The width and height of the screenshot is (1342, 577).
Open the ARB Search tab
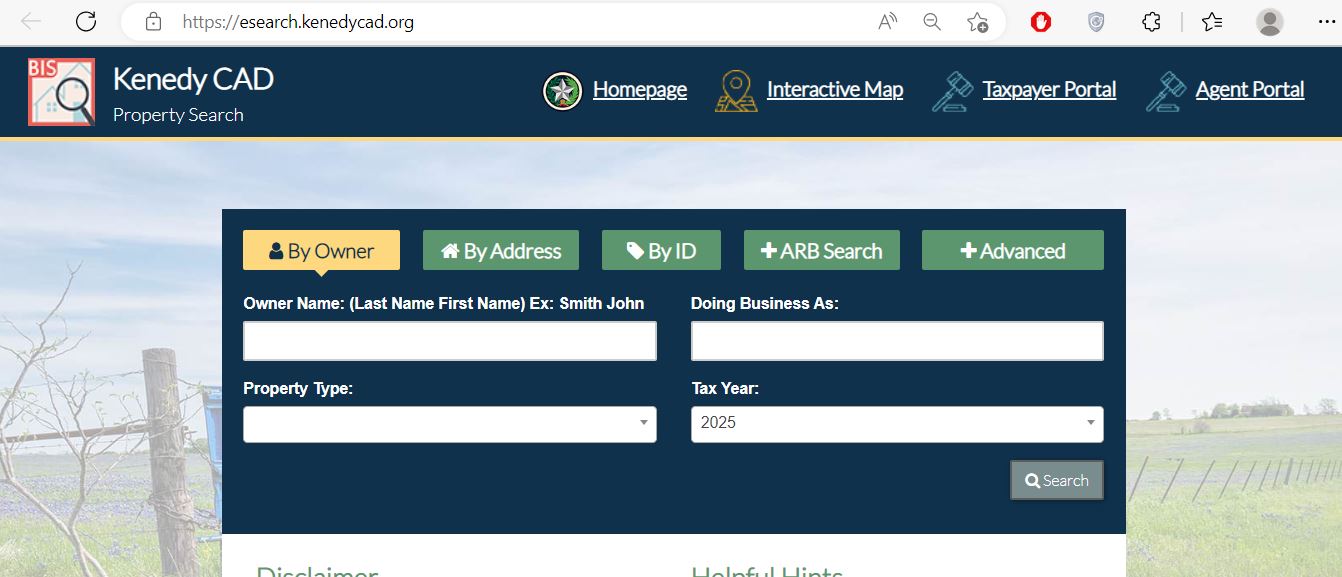(821, 251)
